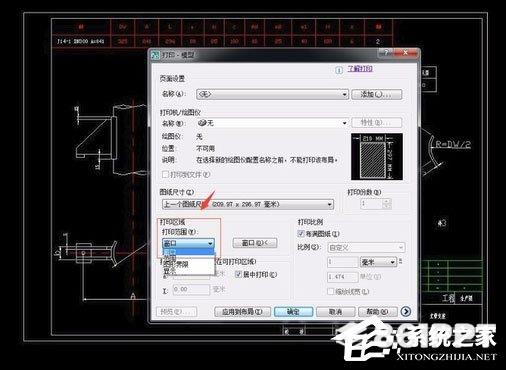Toggle 布满图纸 fit to paper checkbox
This screenshot has height=370, width=506.
pyautogui.click(x=301, y=233)
